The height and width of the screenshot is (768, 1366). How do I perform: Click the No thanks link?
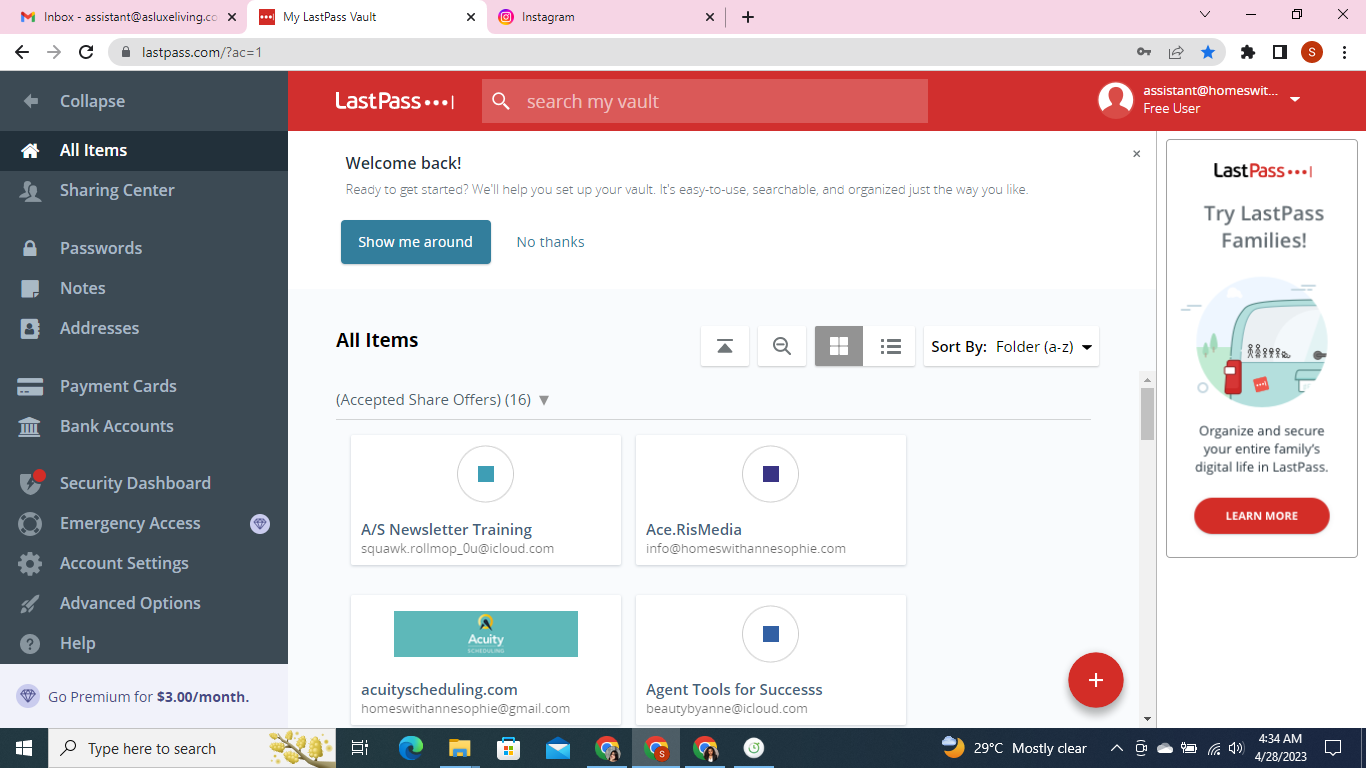coord(550,242)
